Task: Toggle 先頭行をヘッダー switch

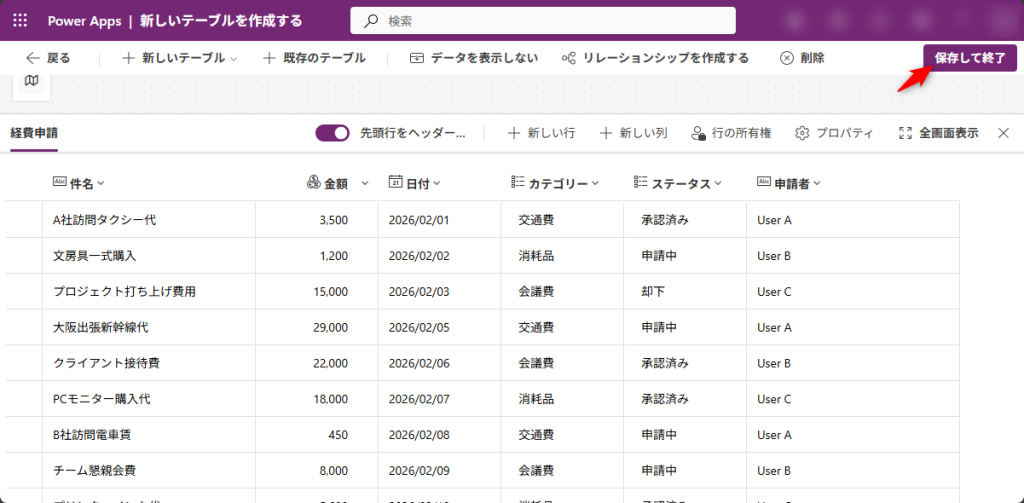Action: click(x=333, y=133)
